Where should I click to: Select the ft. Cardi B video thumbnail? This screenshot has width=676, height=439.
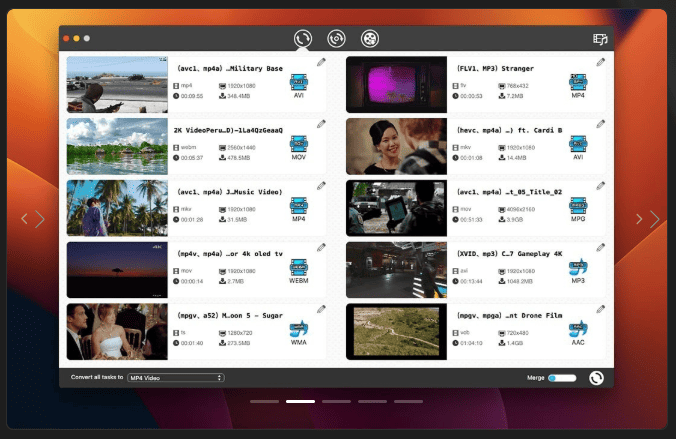tap(397, 147)
